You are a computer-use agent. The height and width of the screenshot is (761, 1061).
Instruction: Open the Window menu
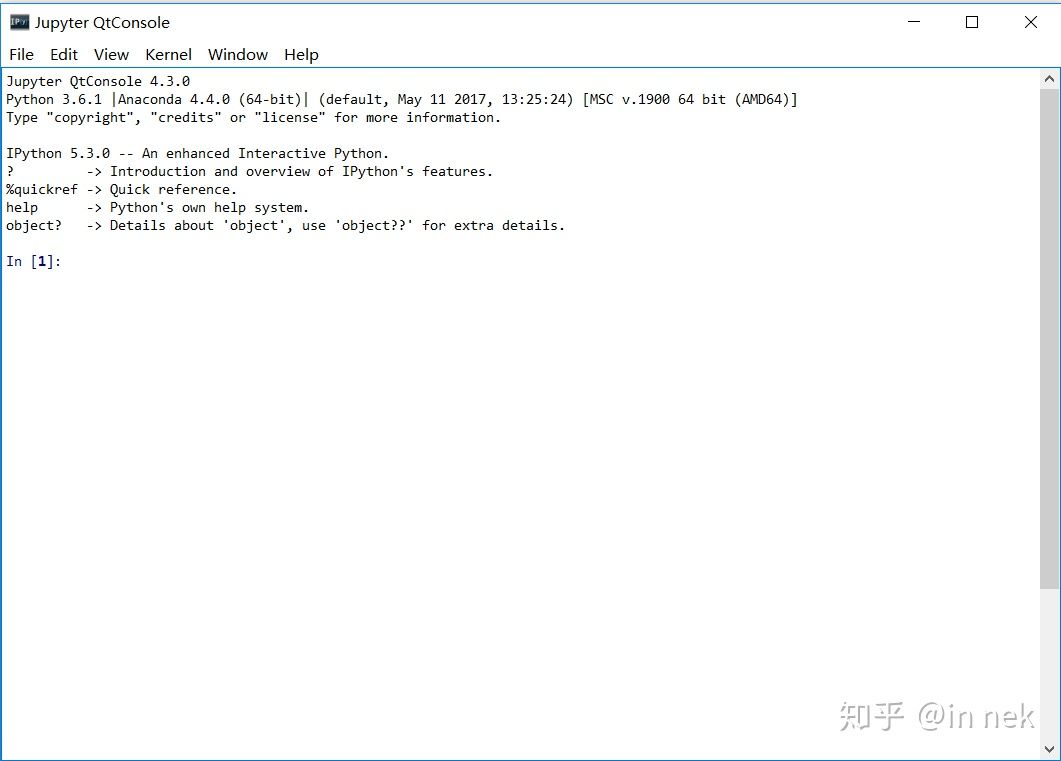tap(237, 55)
